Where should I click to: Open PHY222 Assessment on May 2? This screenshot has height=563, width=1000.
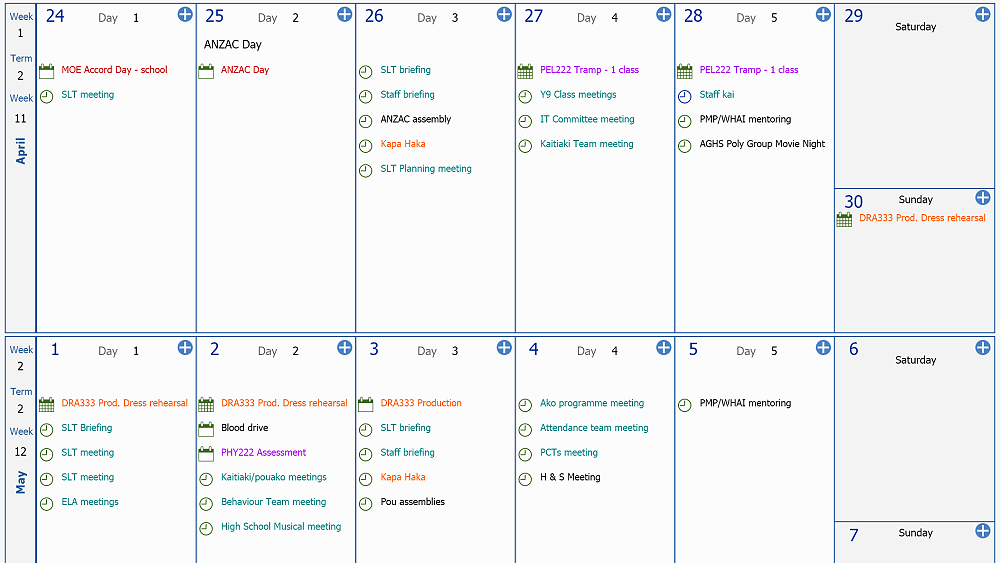click(x=263, y=453)
